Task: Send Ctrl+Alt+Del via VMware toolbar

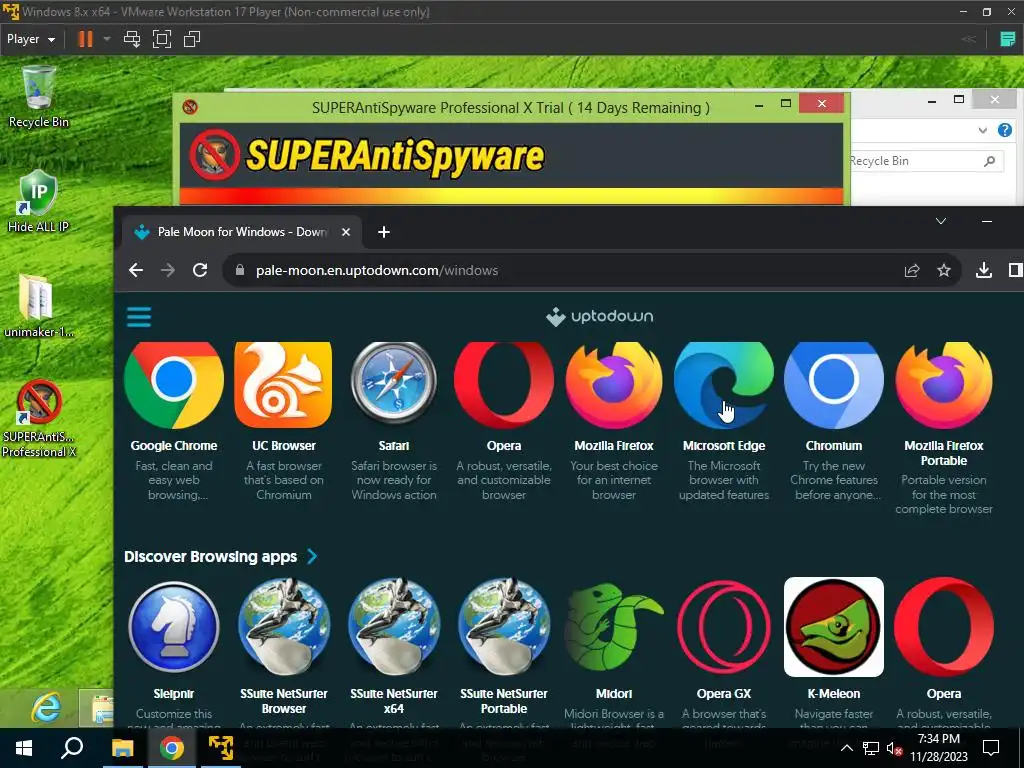Action: tap(132, 39)
